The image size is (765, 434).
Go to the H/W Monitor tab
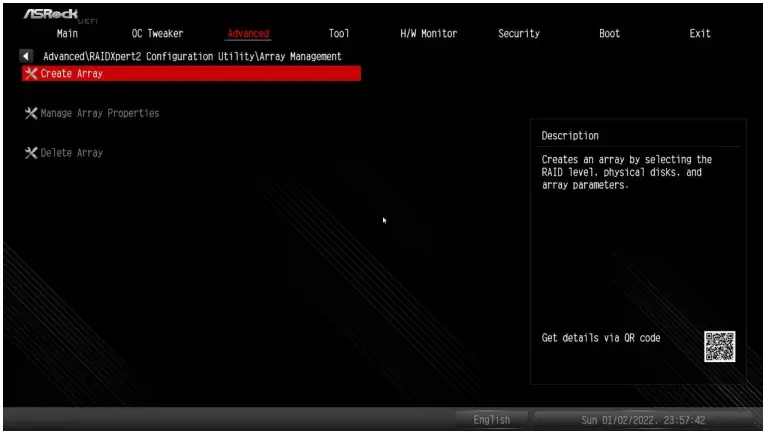pos(428,33)
